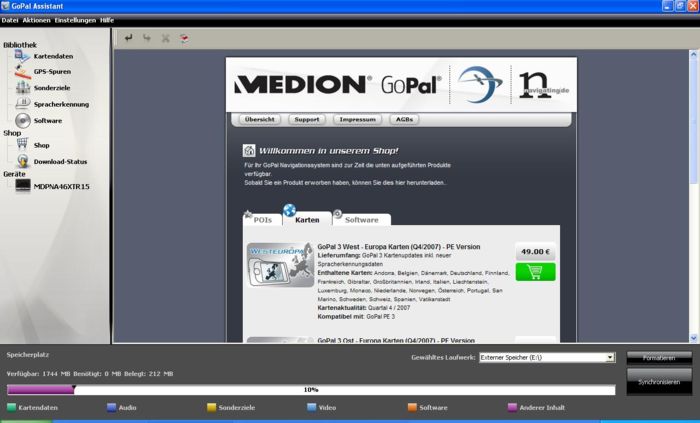The width and height of the screenshot is (700, 423).
Task: Click the forward arrow toolbar icon
Action: [147, 38]
